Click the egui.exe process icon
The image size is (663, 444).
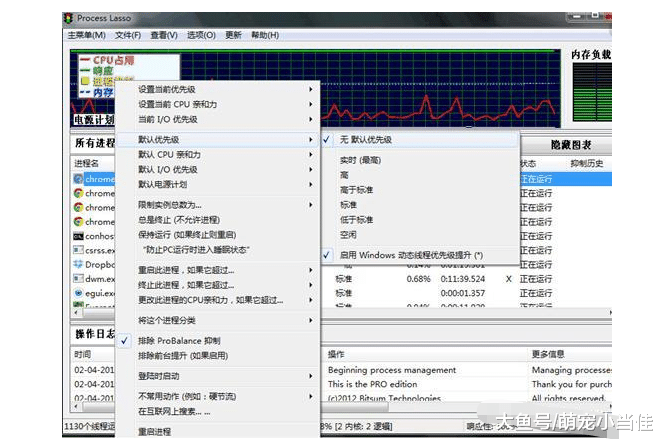(x=78, y=293)
